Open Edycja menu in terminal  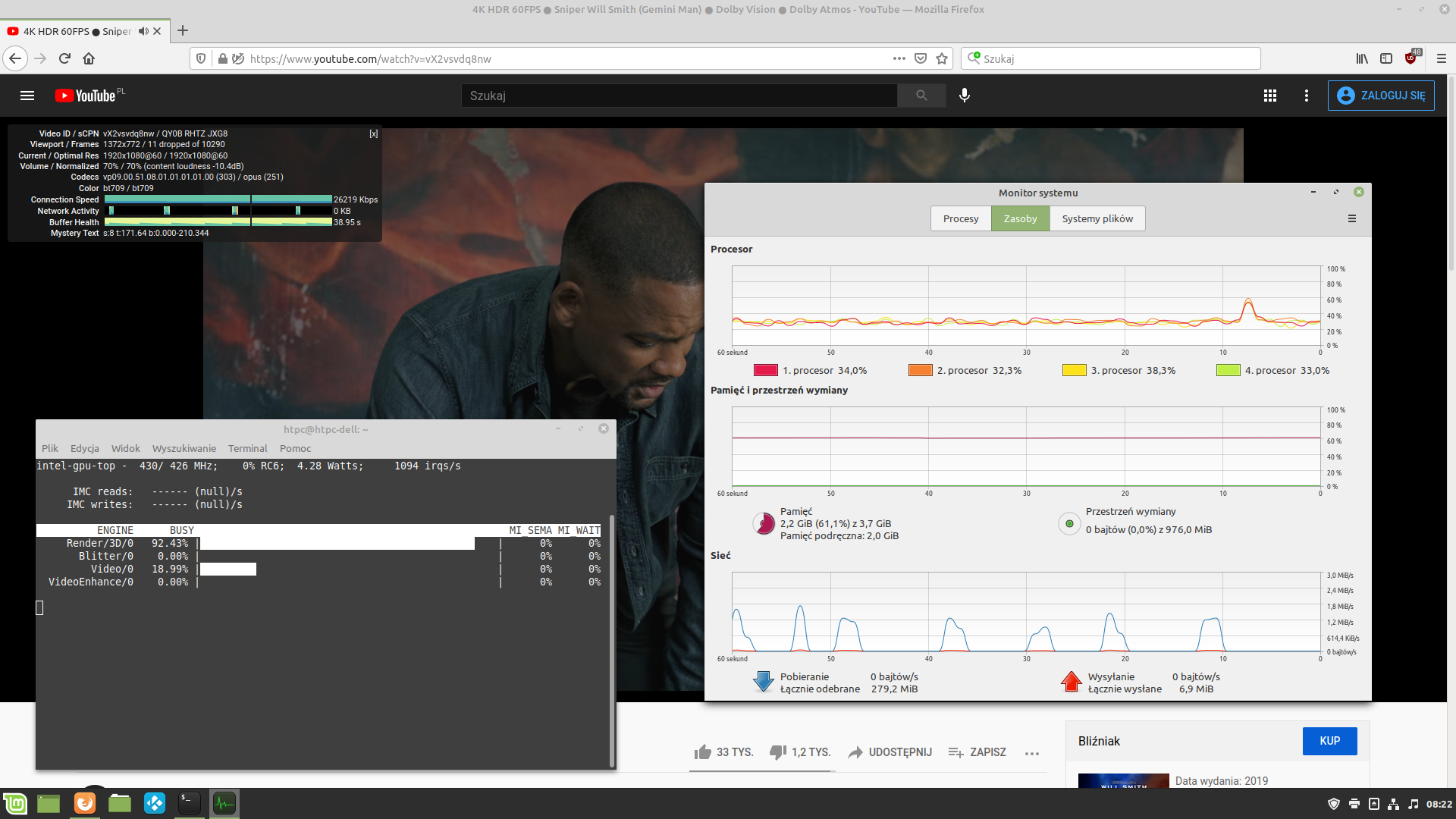click(85, 448)
